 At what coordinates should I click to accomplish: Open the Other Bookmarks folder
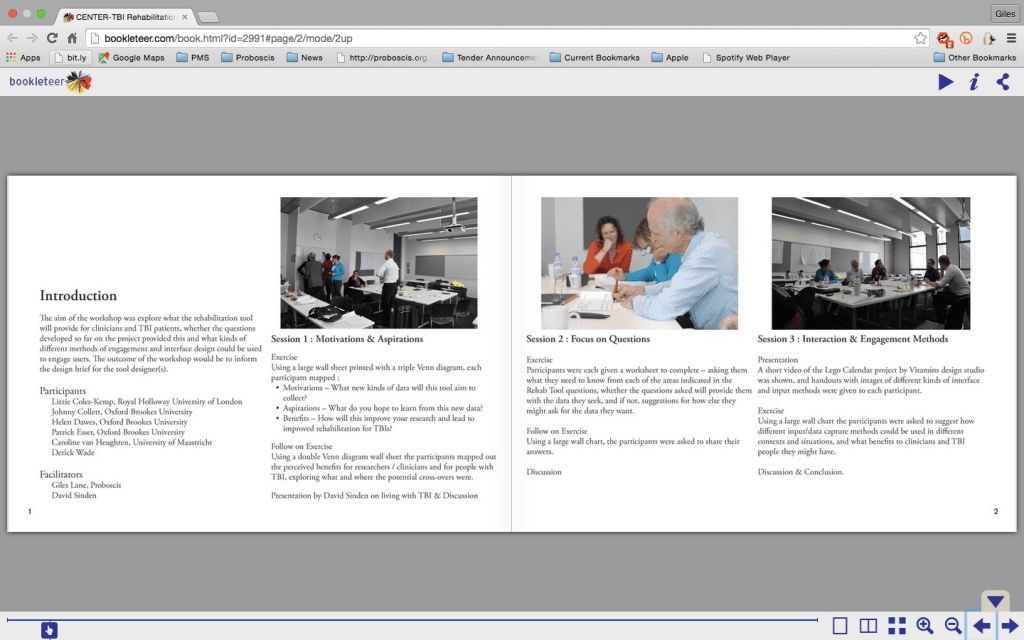tap(974, 58)
